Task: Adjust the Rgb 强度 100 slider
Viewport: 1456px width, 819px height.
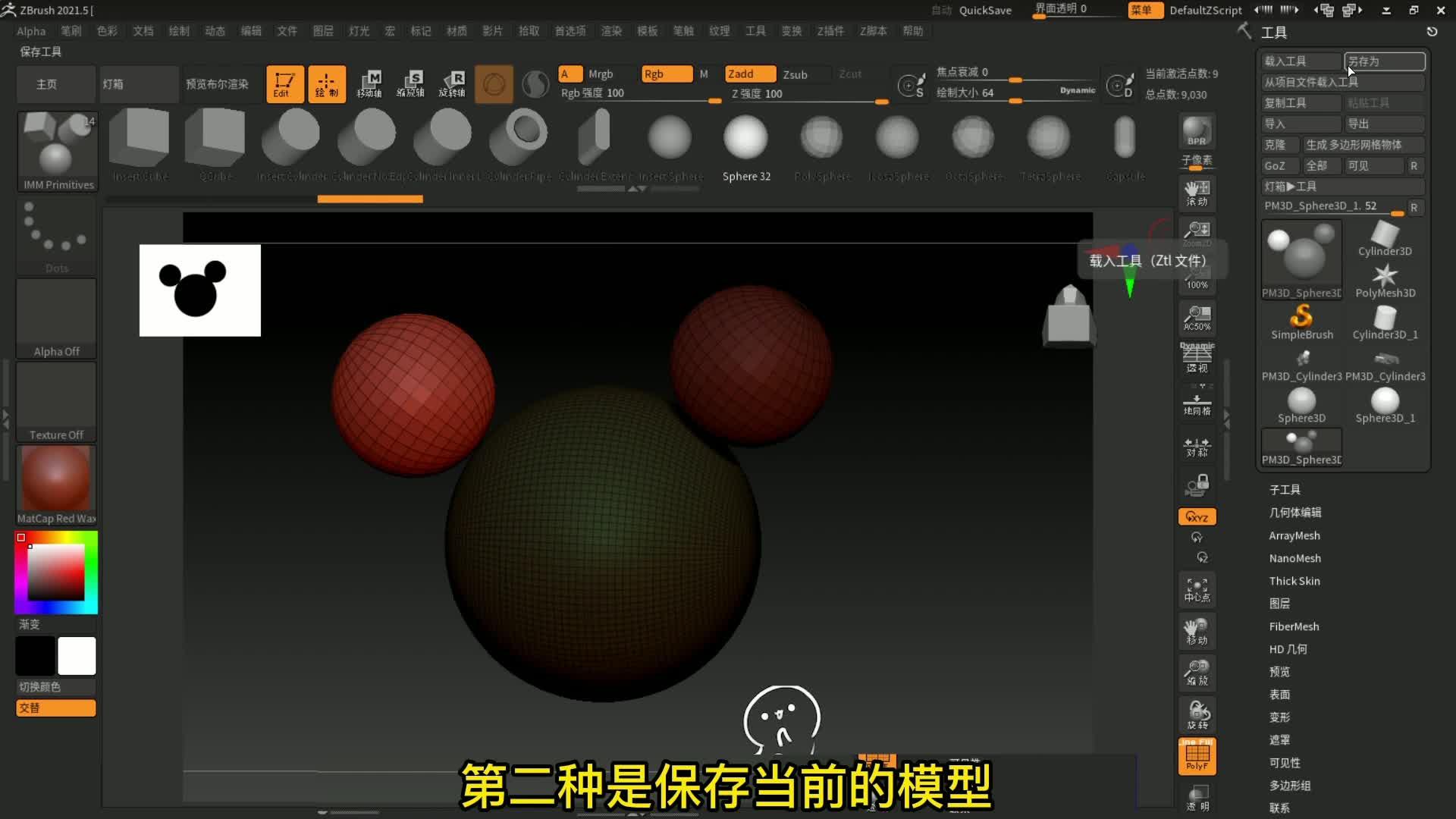Action: (641, 93)
